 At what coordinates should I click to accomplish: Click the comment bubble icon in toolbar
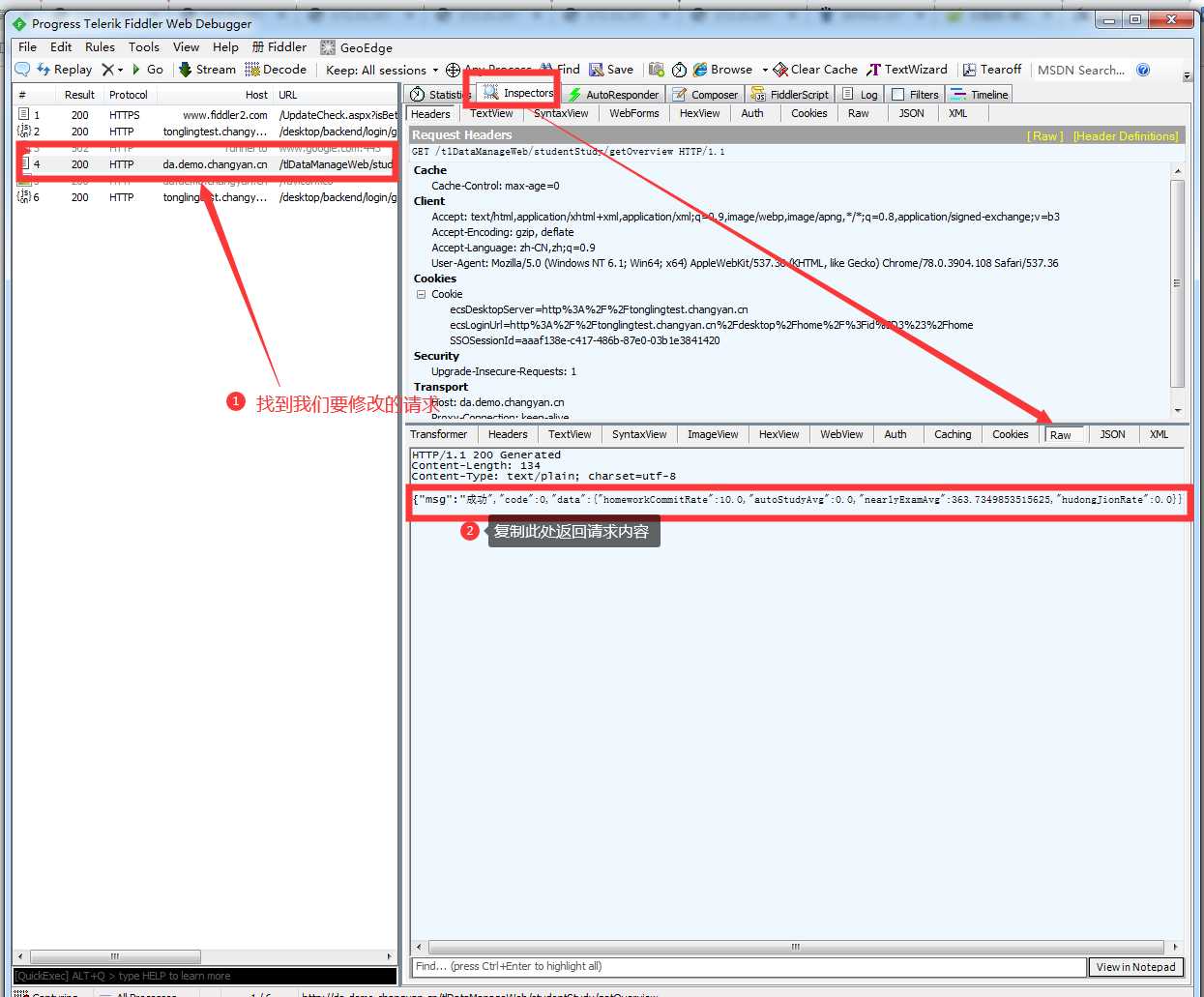(x=22, y=70)
